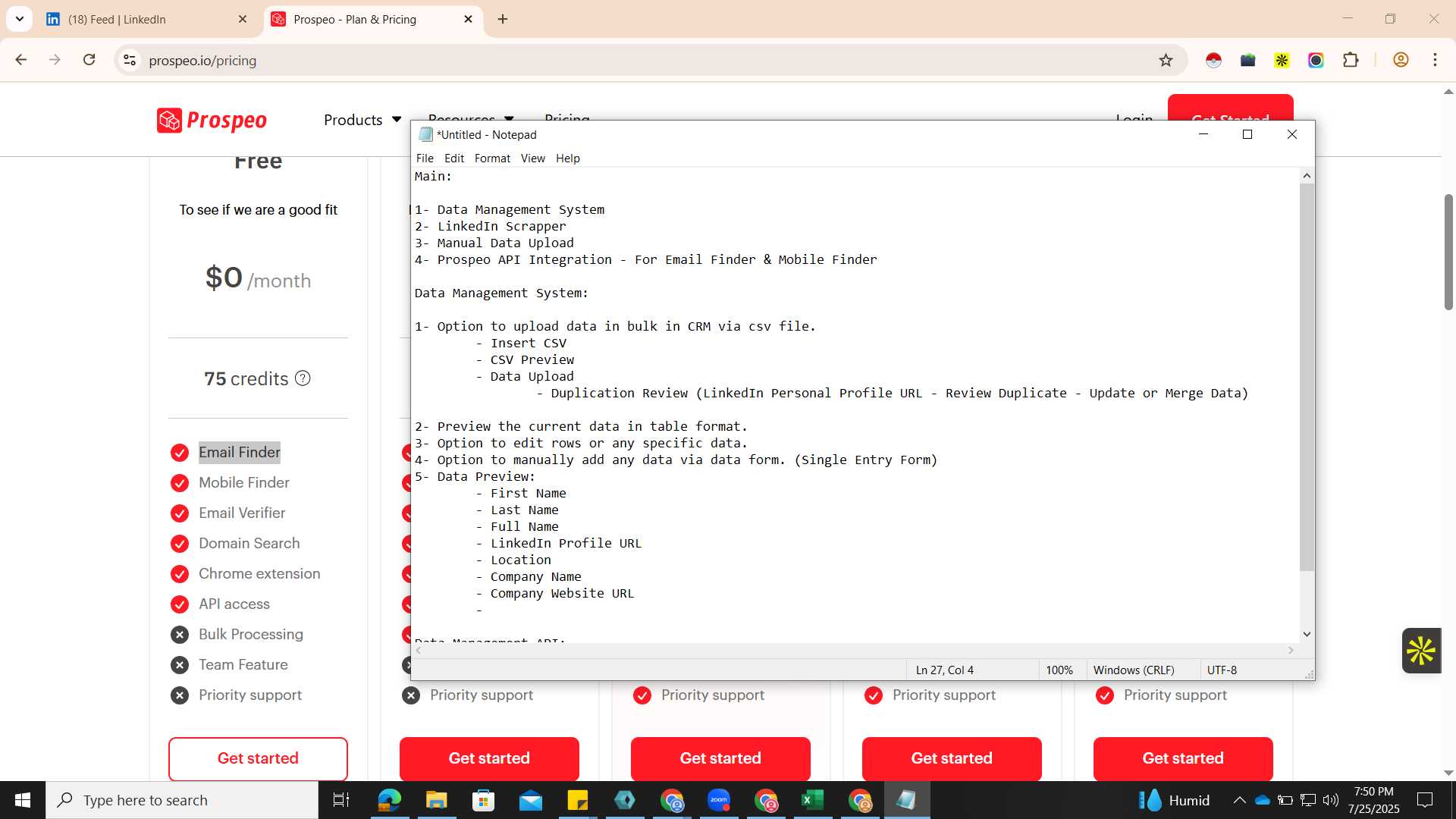Viewport: 1456px width, 819px height.
Task: Open Notepad Help menu
Action: click(x=567, y=158)
